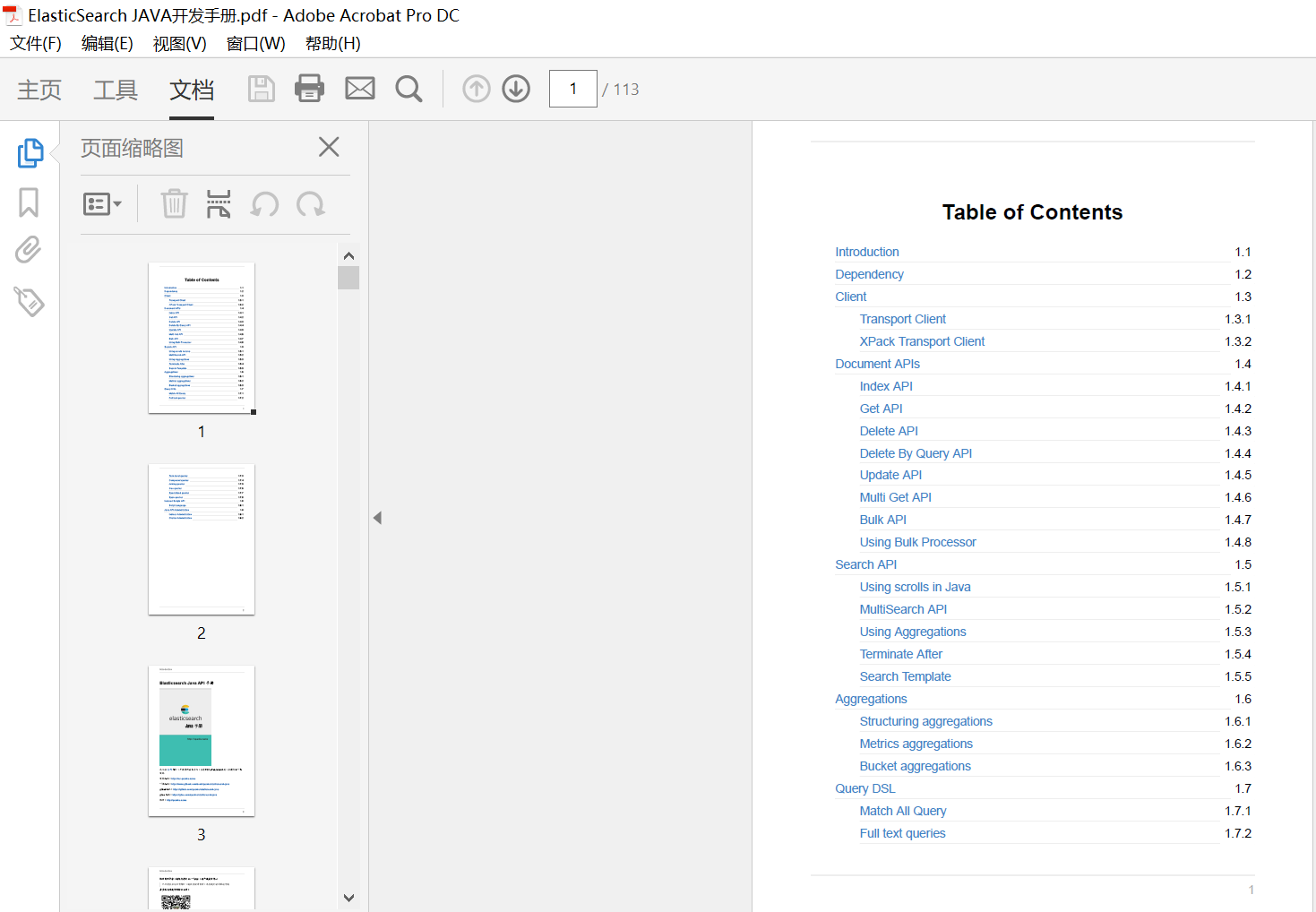Rotate page counterclockwise icon
1316x912 pixels.
click(264, 204)
